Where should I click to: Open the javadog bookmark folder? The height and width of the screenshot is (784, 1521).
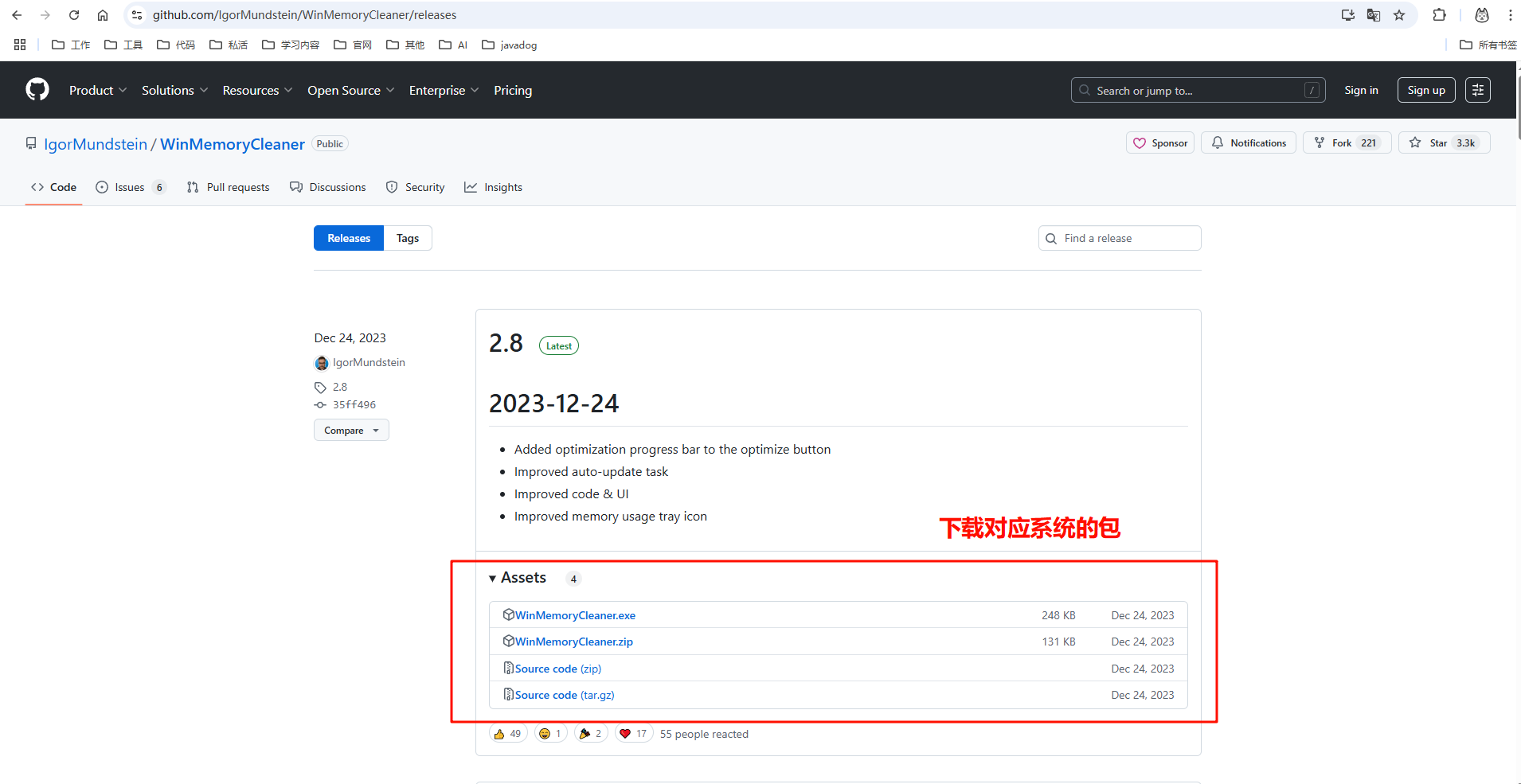tap(510, 45)
